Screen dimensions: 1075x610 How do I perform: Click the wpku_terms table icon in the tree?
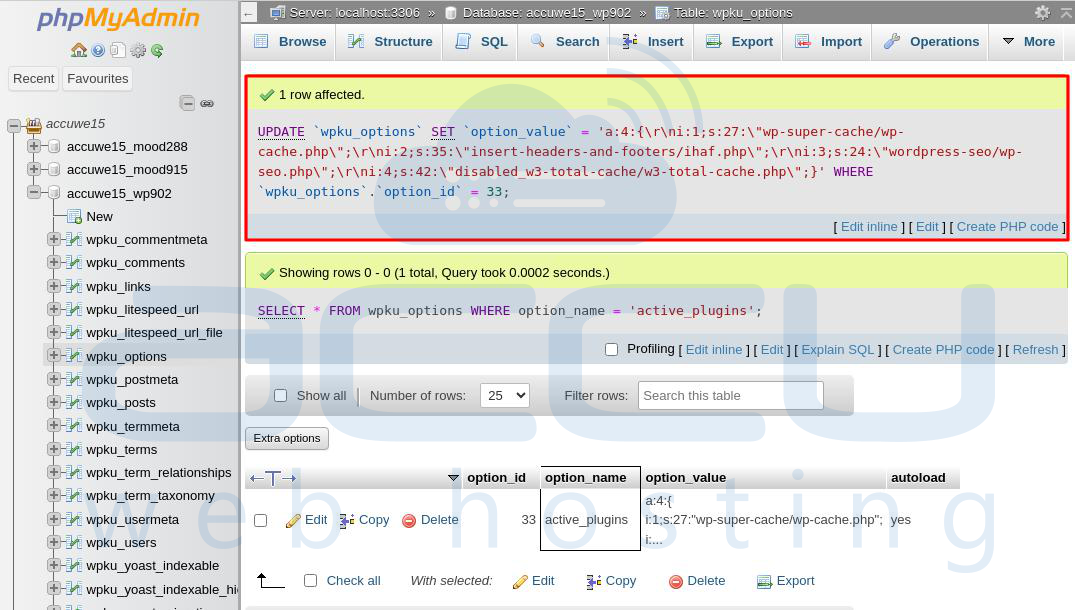(x=73, y=449)
